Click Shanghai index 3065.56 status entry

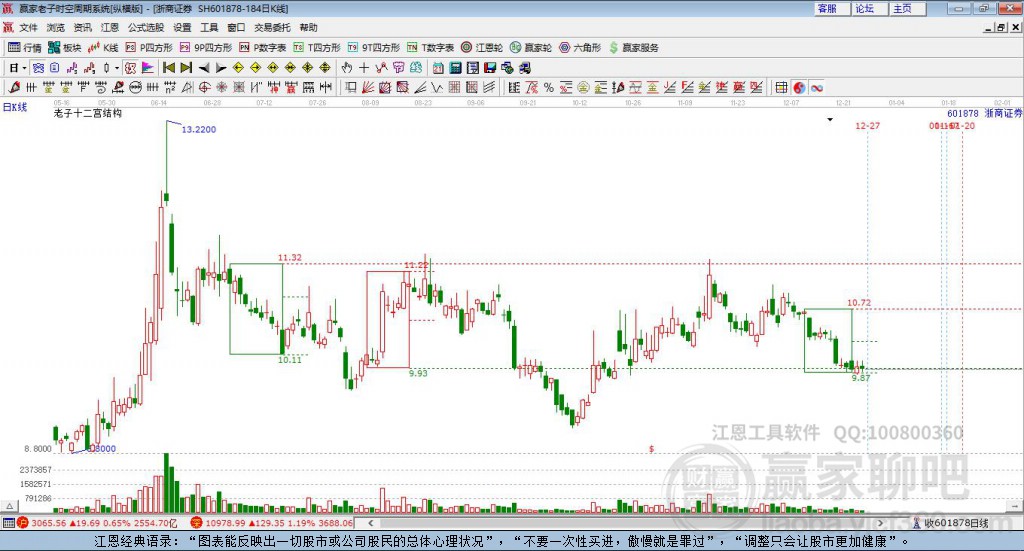[x=97, y=523]
